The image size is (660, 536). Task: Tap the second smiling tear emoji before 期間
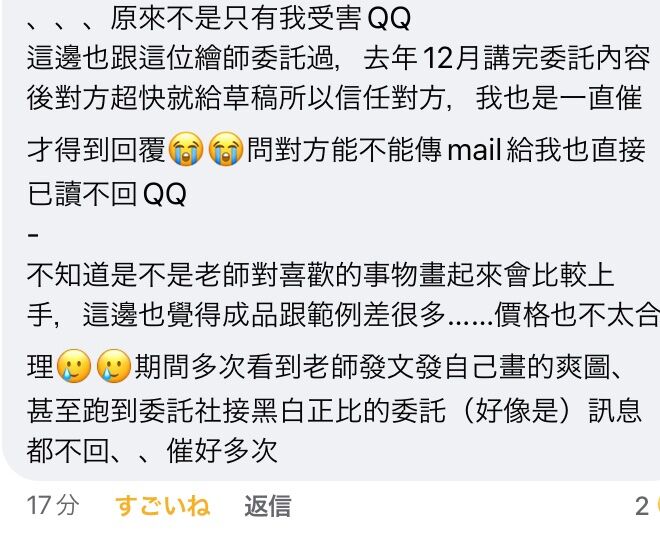[114, 365]
